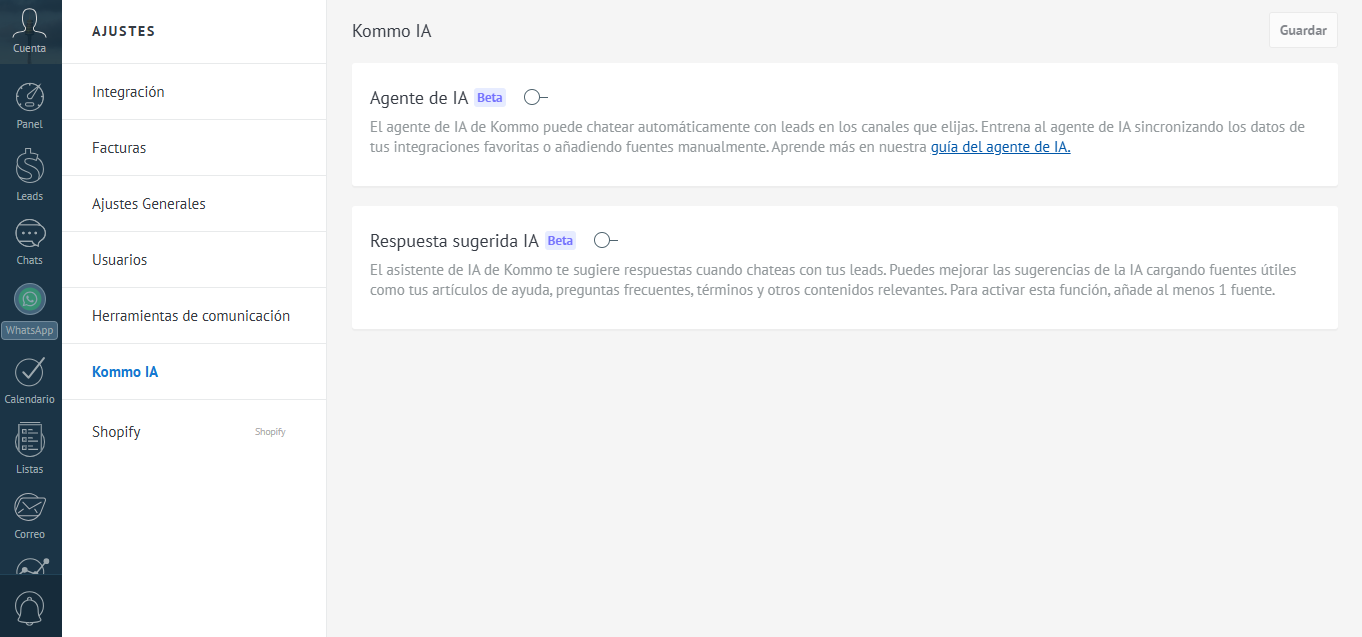Select Integración in settings menu
1362x637 pixels.
[194, 92]
